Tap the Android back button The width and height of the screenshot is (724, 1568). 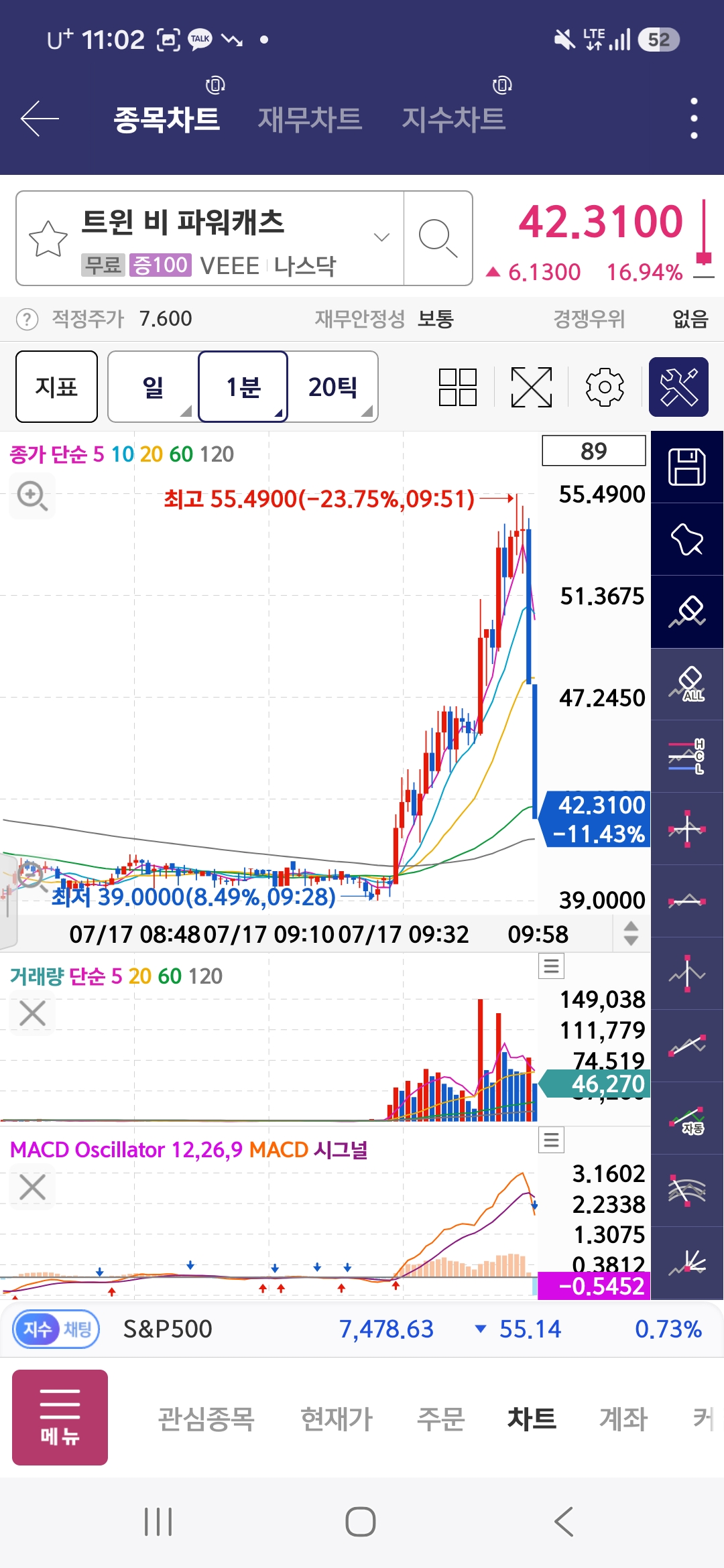[564, 1522]
